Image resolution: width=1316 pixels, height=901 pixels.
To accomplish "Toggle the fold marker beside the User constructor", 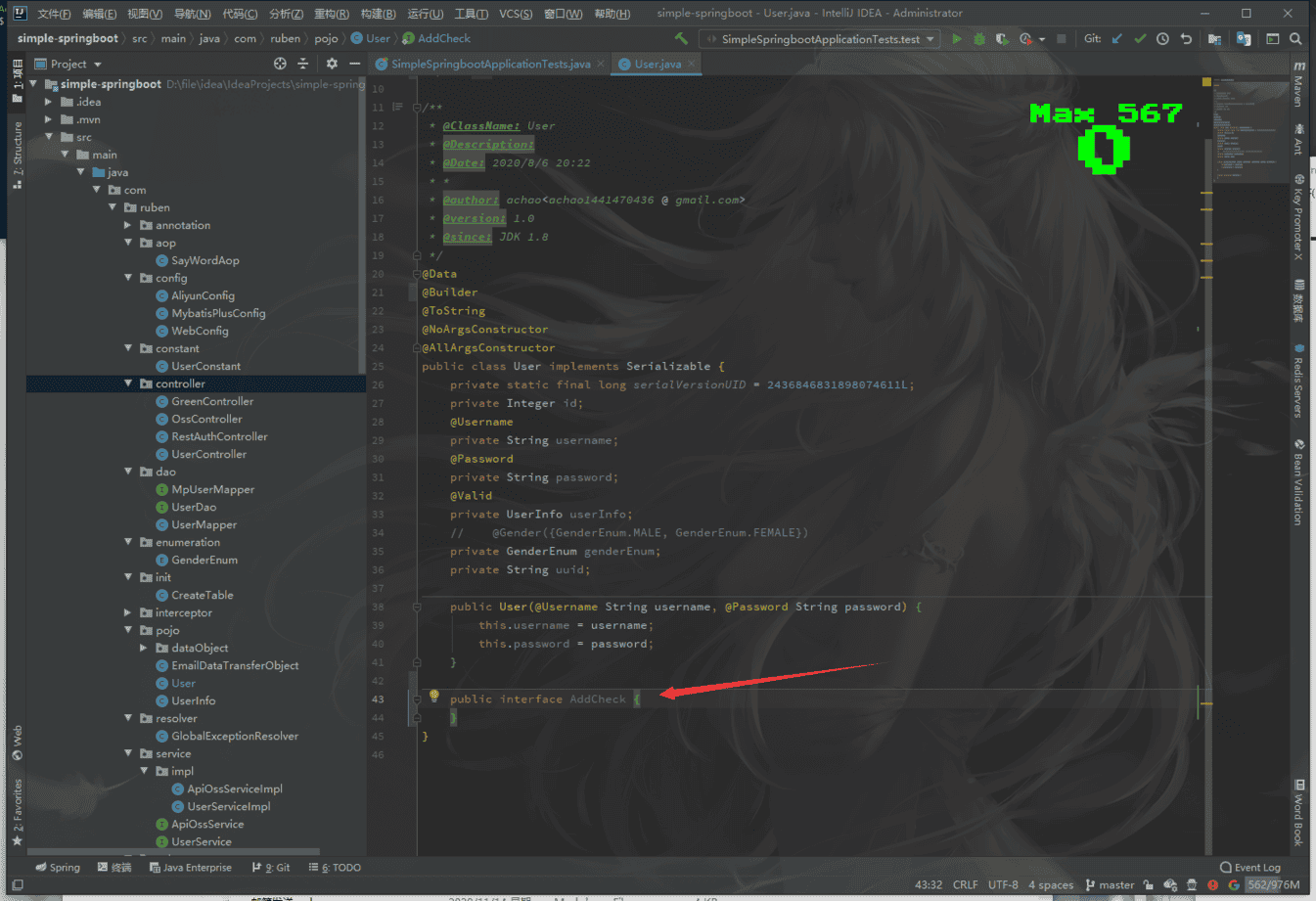I will pos(417,608).
